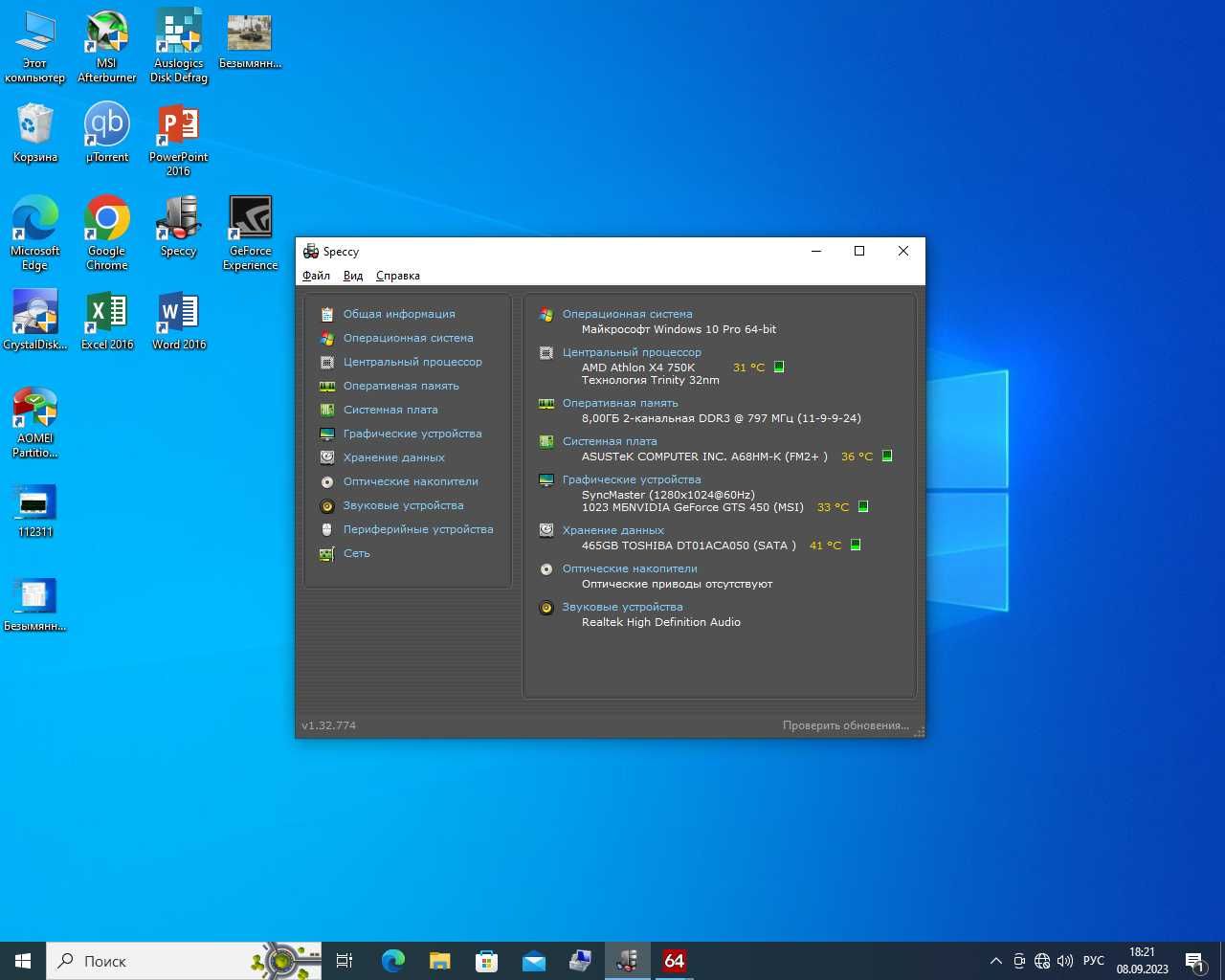
Task: Open Центральный процессор summary heading link
Action: coord(632,352)
